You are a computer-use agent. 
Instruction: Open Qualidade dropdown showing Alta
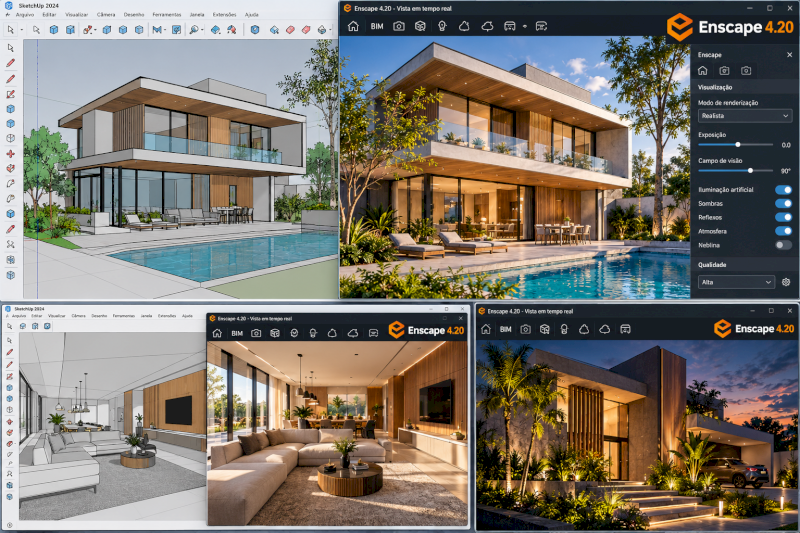(x=736, y=282)
